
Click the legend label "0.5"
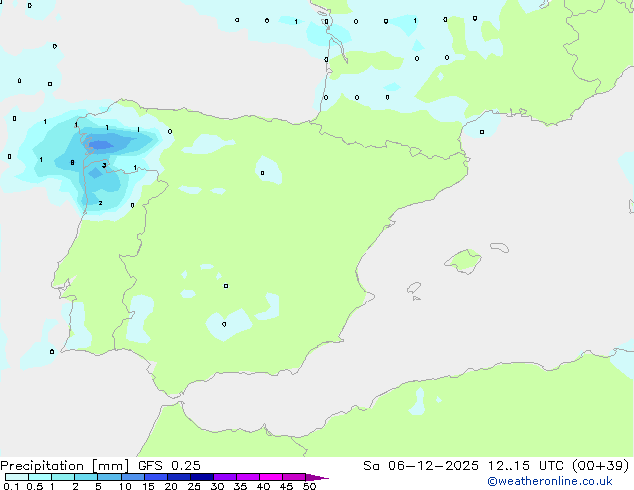click(35, 486)
